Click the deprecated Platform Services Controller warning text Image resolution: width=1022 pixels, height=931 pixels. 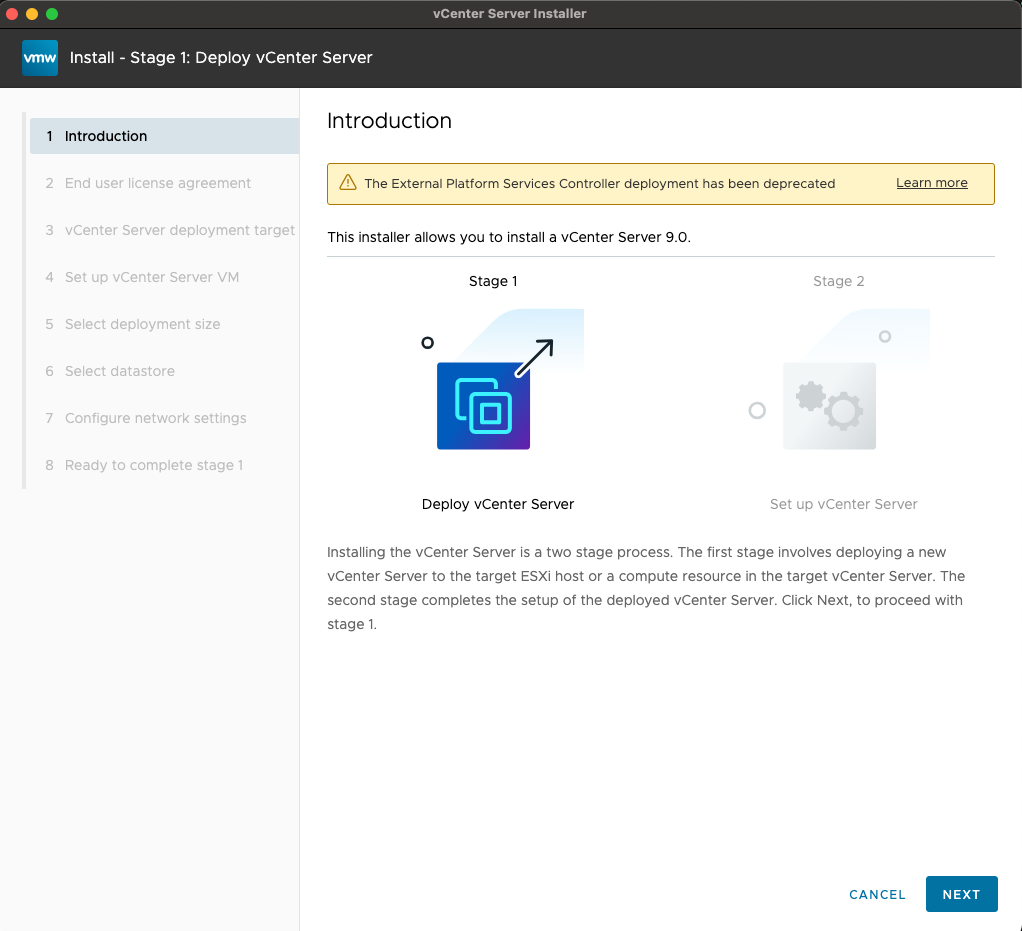(600, 183)
